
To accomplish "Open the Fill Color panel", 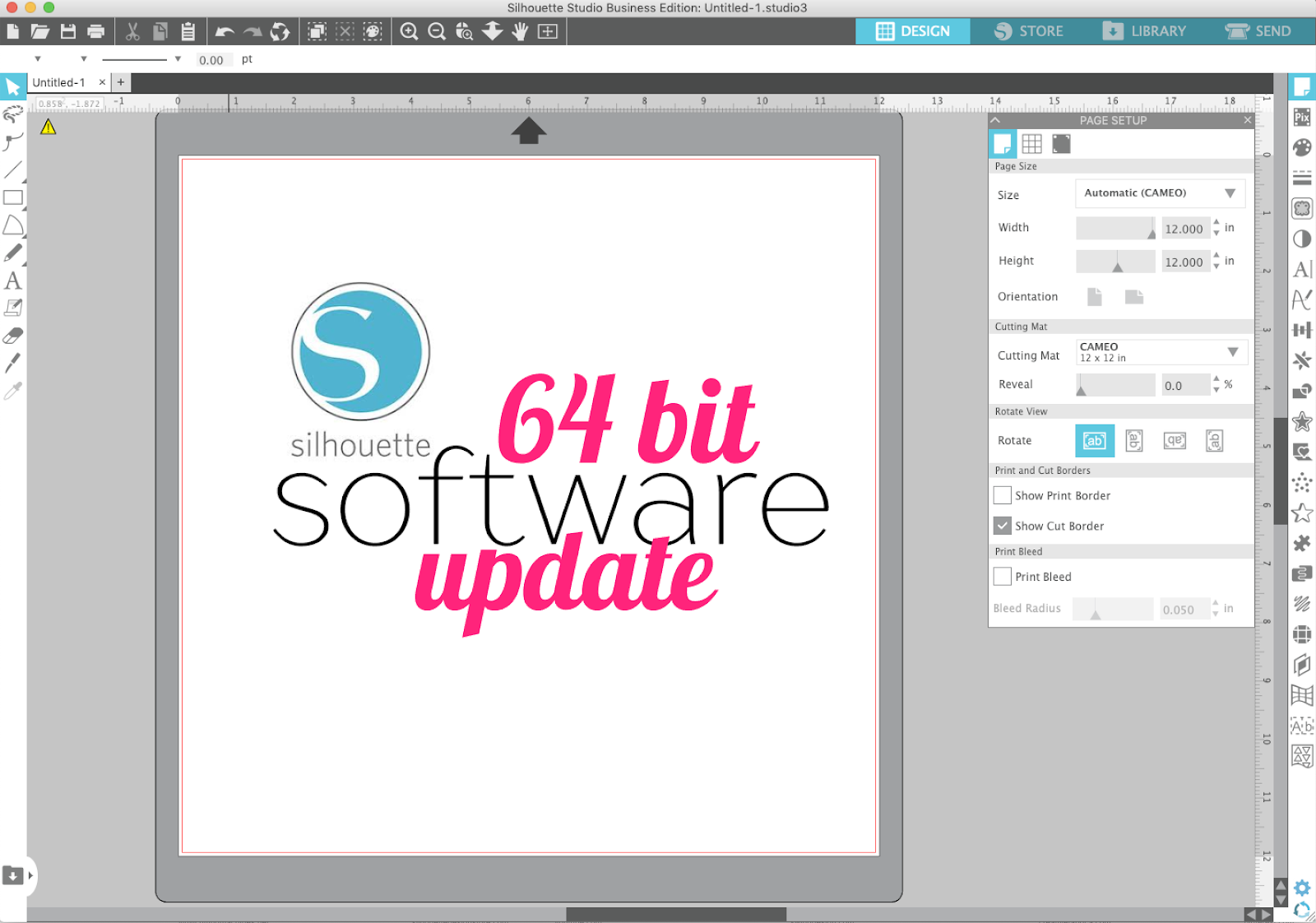I will (x=1303, y=148).
